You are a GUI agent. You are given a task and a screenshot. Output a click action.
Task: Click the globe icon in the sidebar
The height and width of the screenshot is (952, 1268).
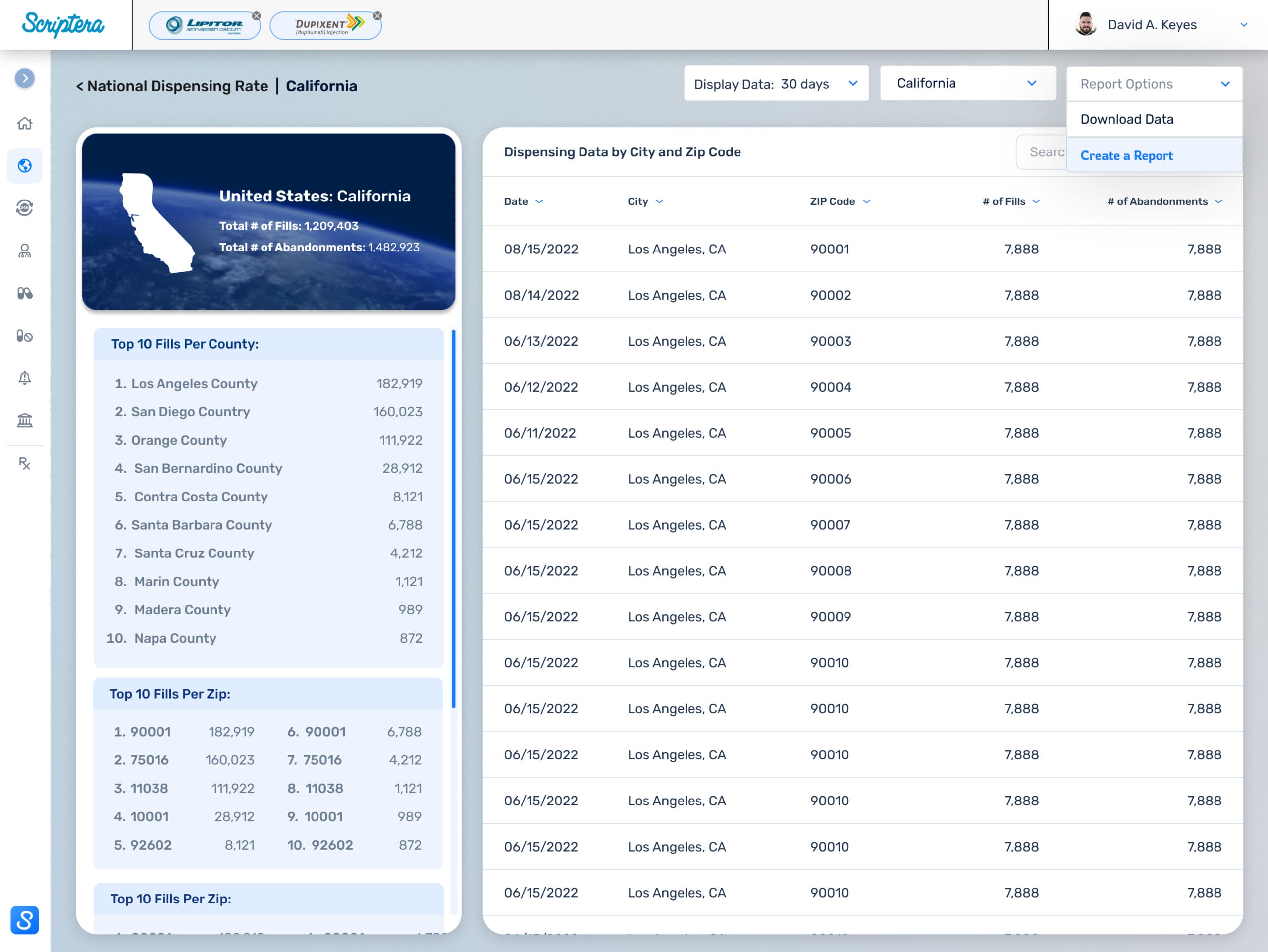click(25, 165)
